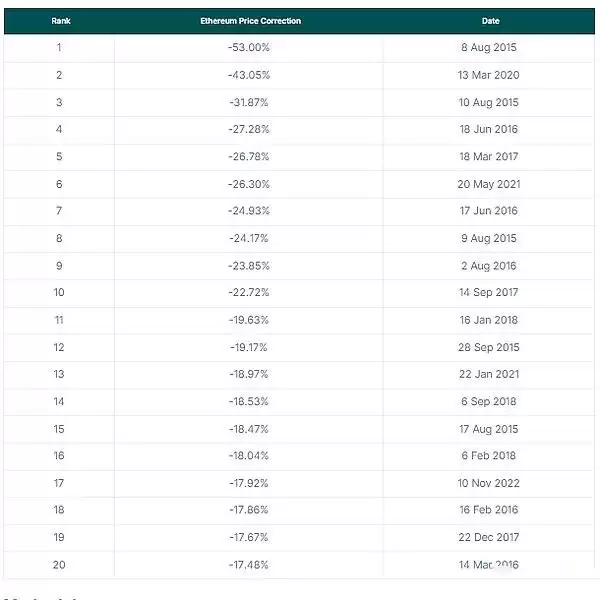Select the -26.78% correction entry
600x600 pixels.
pos(249,157)
